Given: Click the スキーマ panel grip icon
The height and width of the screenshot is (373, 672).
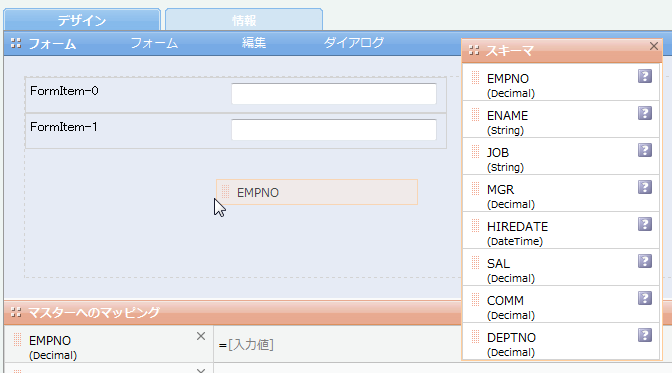Looking at the screenshot, I should [x=474, y=50].
